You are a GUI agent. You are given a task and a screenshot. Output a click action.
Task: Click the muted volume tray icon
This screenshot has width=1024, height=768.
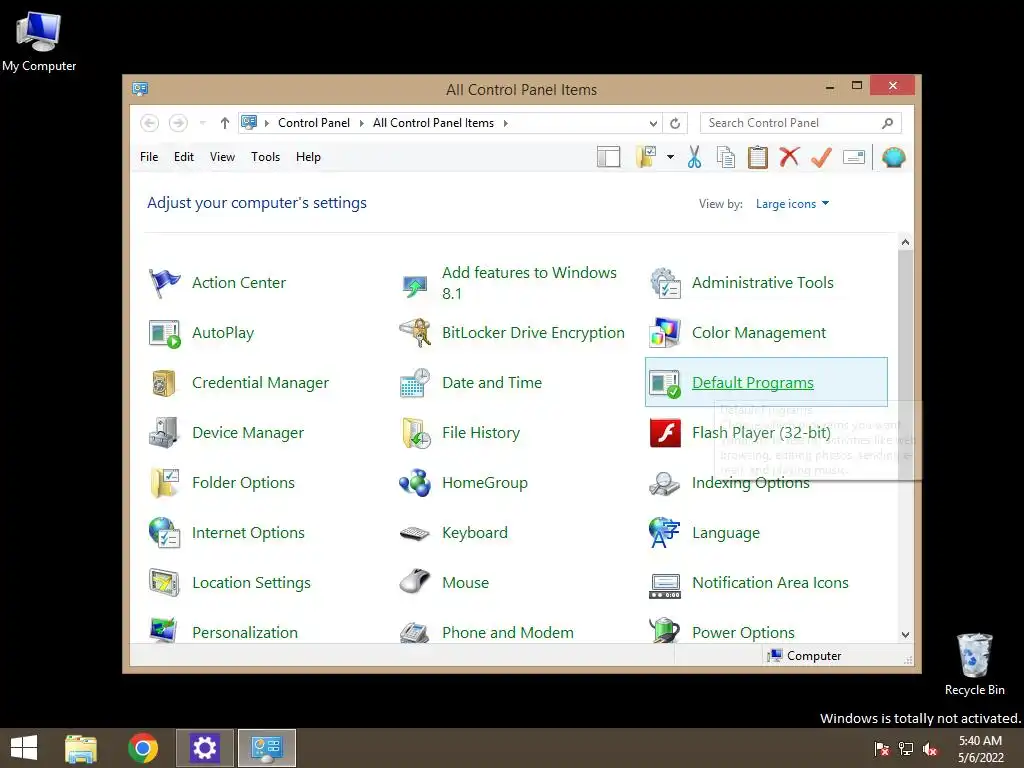(x=930, y=749)
